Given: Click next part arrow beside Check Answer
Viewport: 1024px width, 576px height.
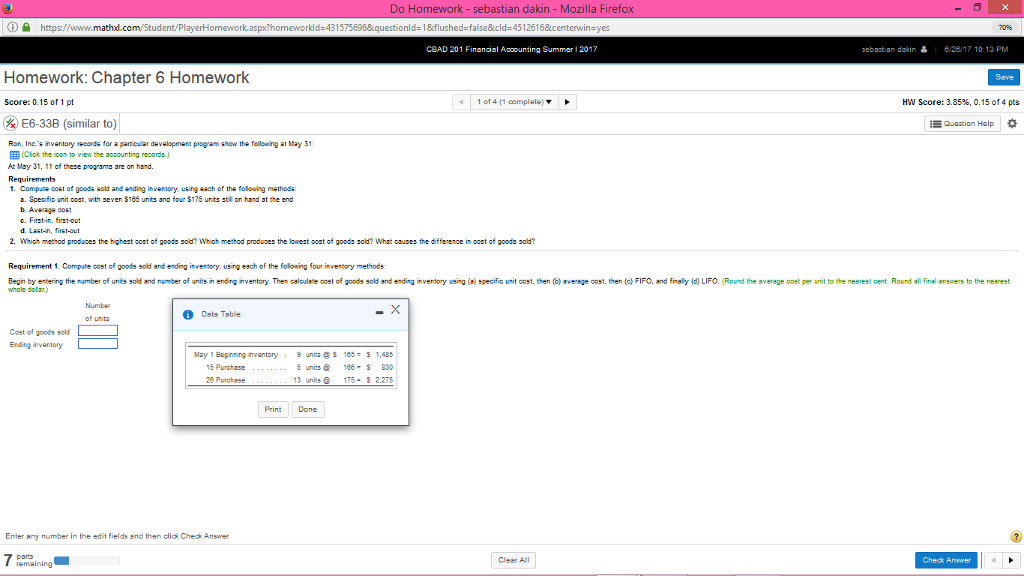Looking at the screenshot, I should pos(1011,560).
